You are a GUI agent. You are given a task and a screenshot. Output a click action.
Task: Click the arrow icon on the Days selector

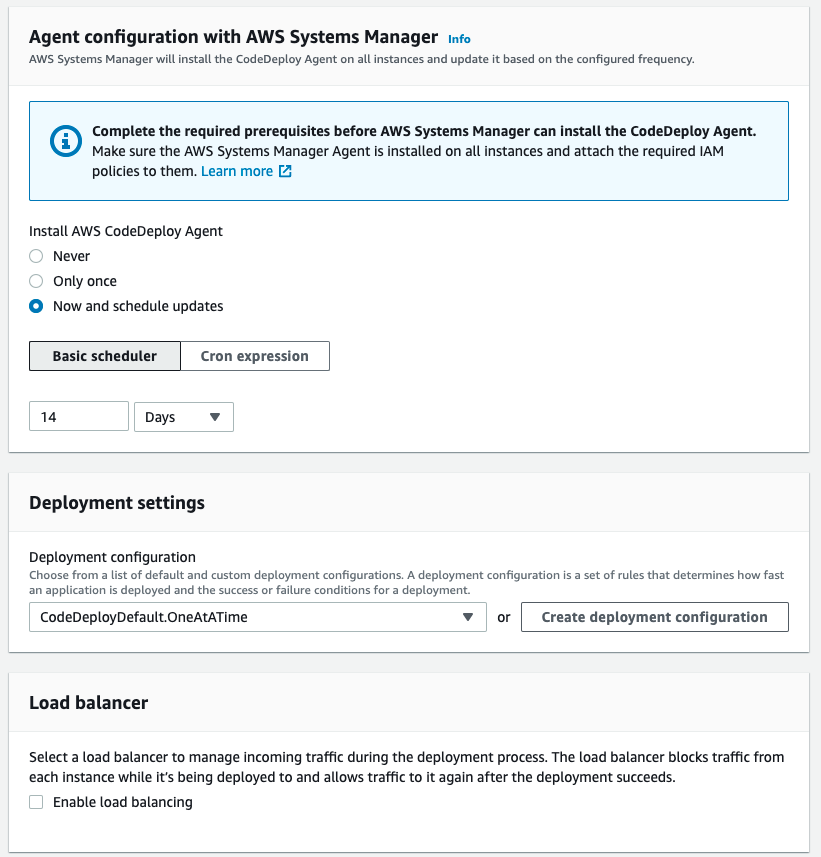[215, 417]
